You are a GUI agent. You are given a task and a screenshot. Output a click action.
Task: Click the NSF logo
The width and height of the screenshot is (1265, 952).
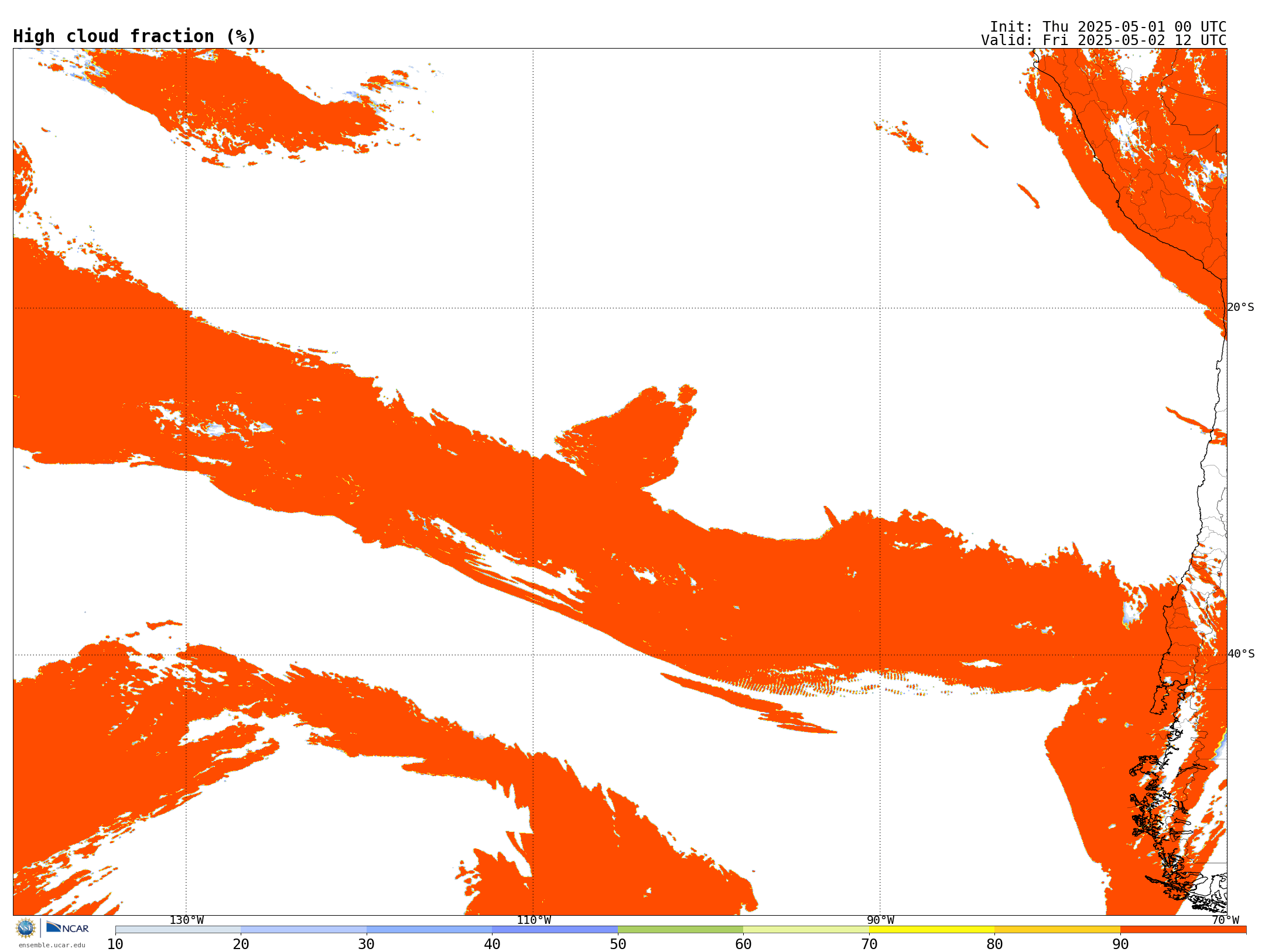[x=26, y=928]
